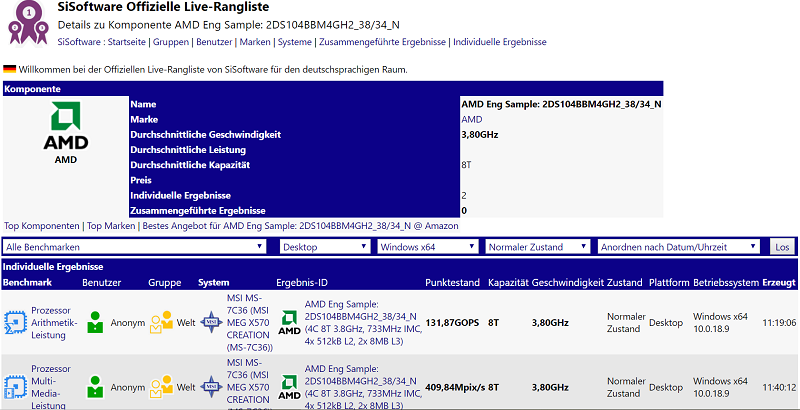
Task: Open result ID link for 131,87GOPS
Action: tap(363, 323)
